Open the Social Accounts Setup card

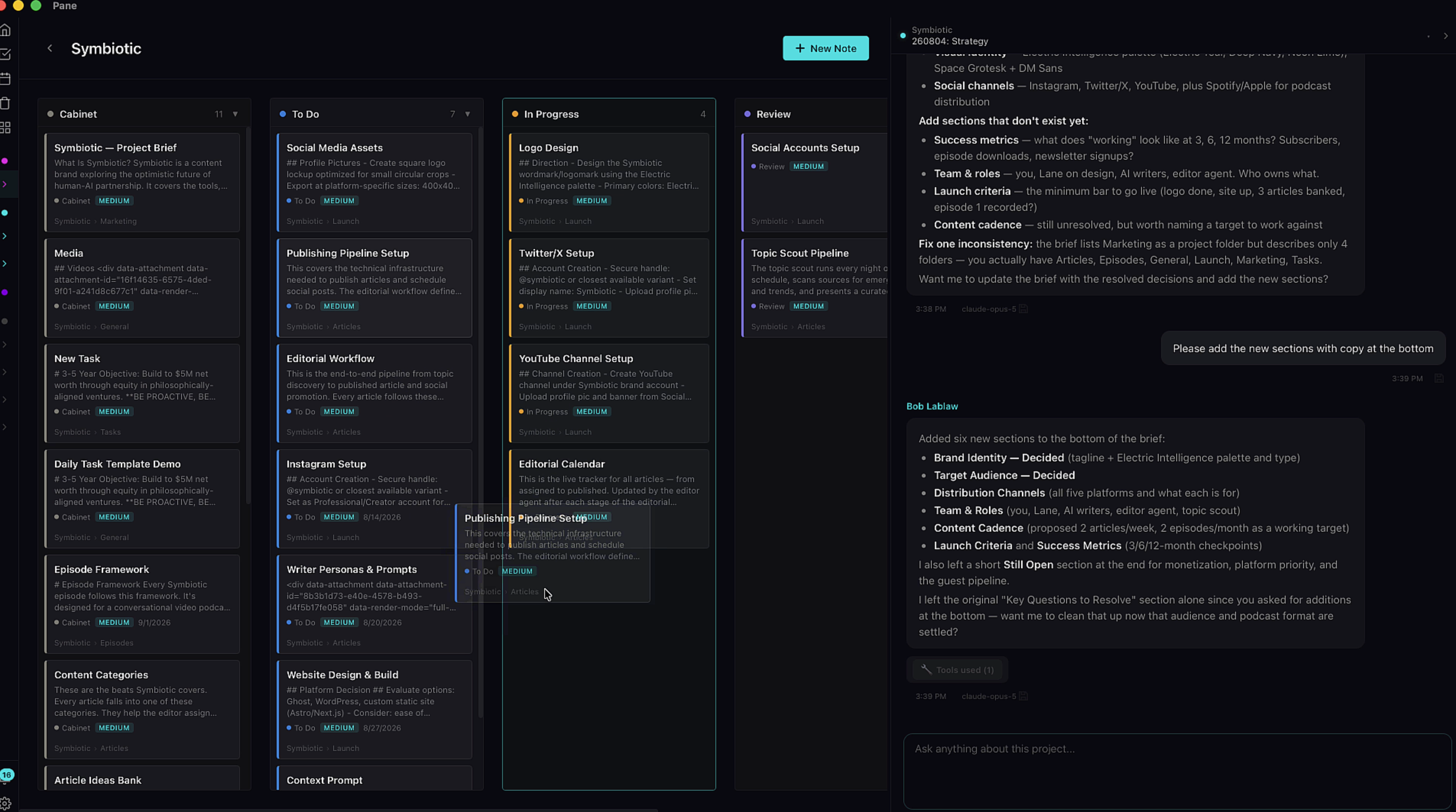814,183
